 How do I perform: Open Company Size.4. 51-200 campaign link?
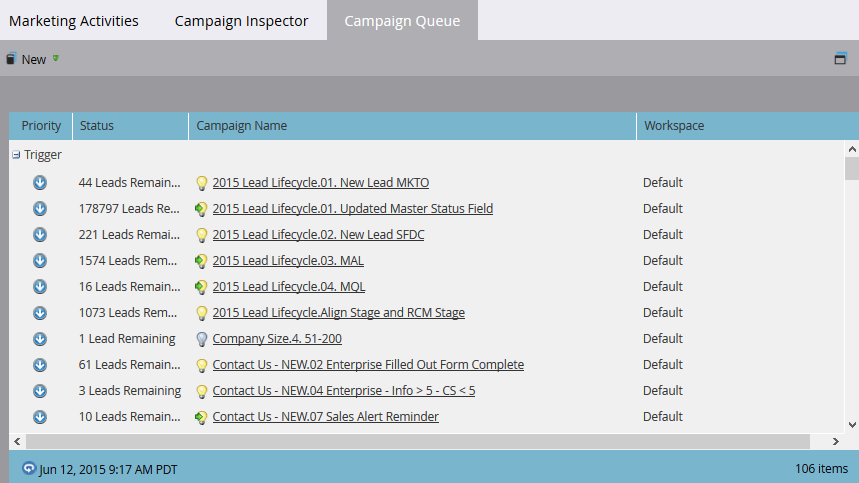(277, 338)
